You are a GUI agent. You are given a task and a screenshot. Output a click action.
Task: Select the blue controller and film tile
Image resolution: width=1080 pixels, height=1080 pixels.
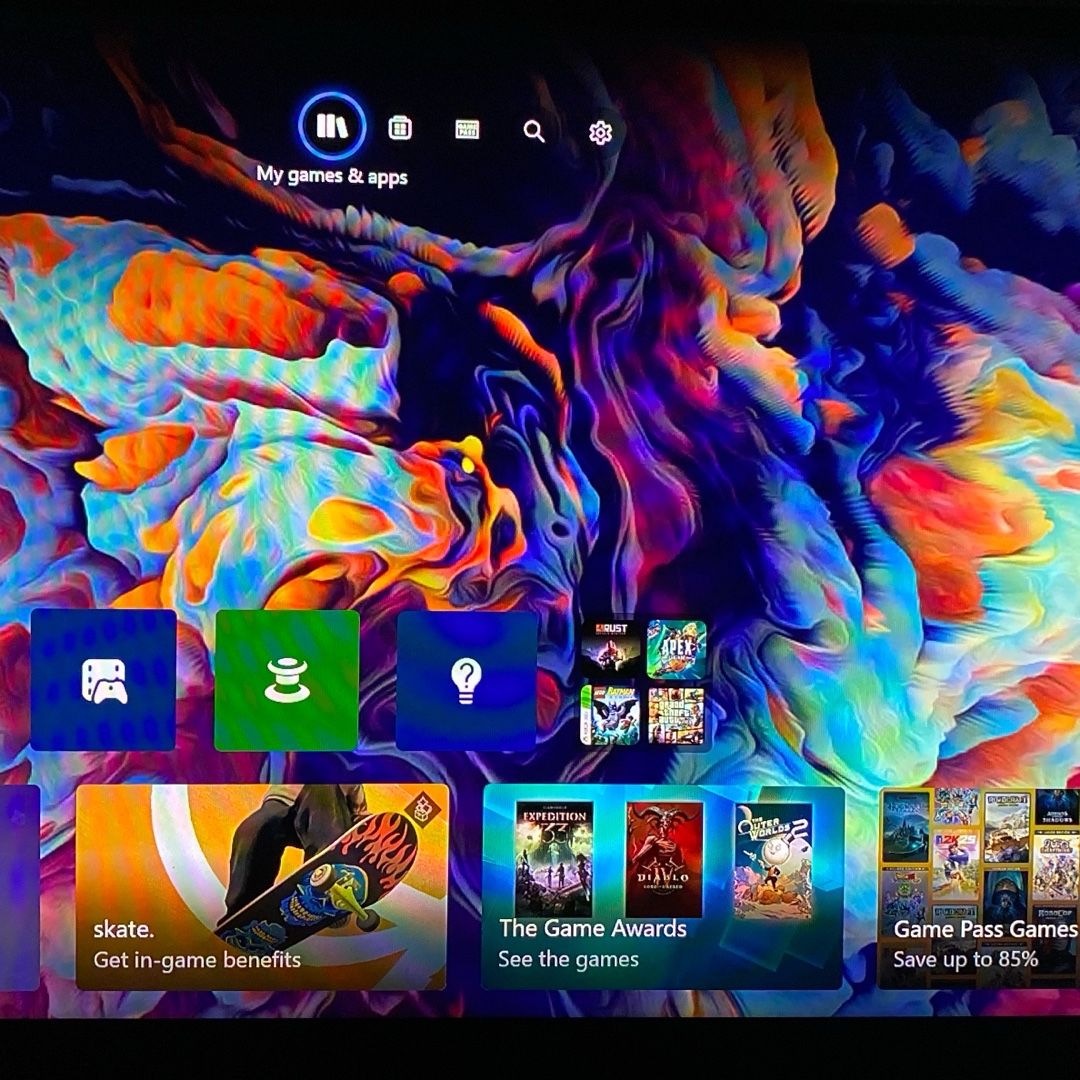pos(103,680)
